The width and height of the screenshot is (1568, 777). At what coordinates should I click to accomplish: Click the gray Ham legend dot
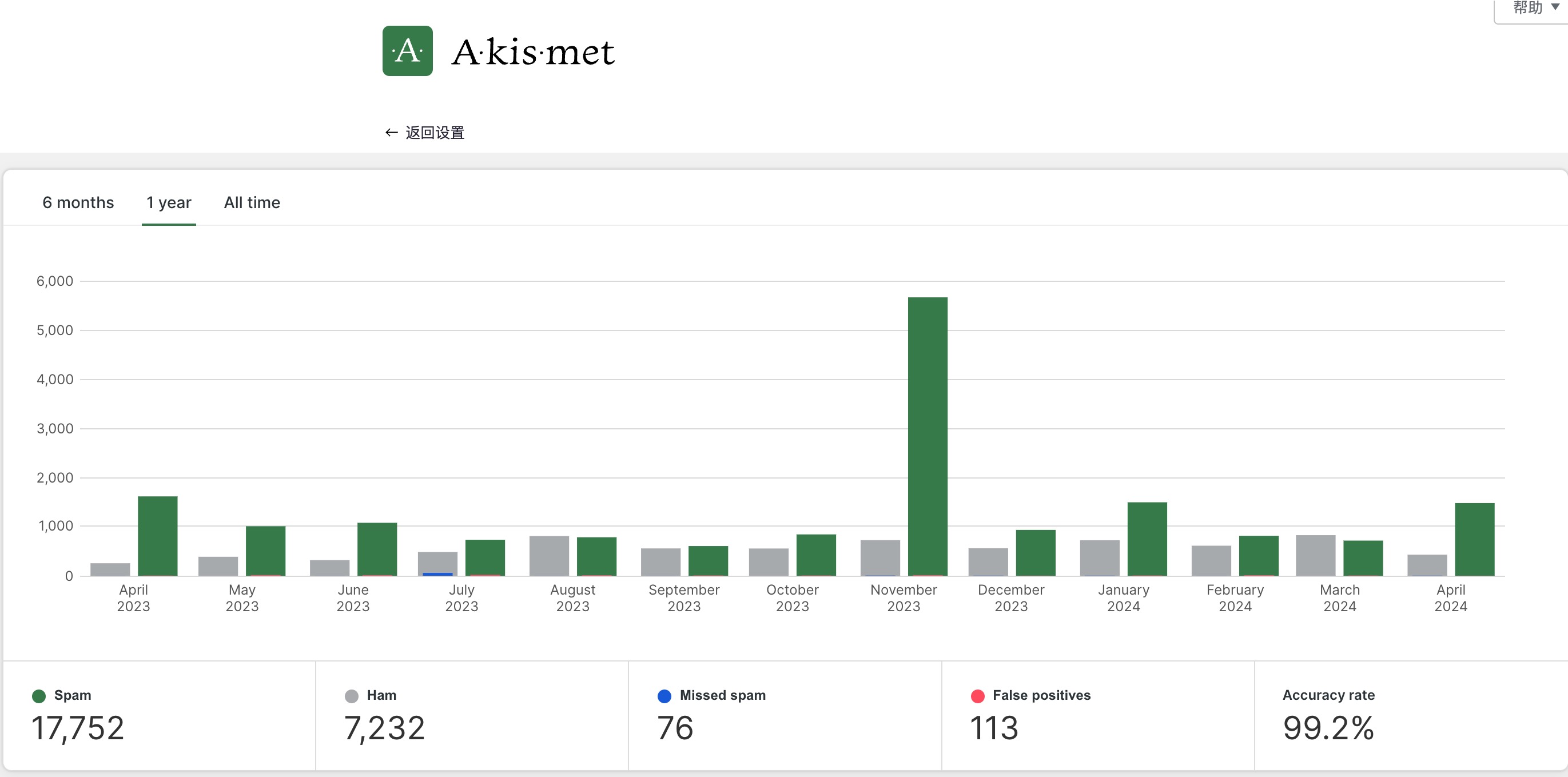click(x=351, y=695)
